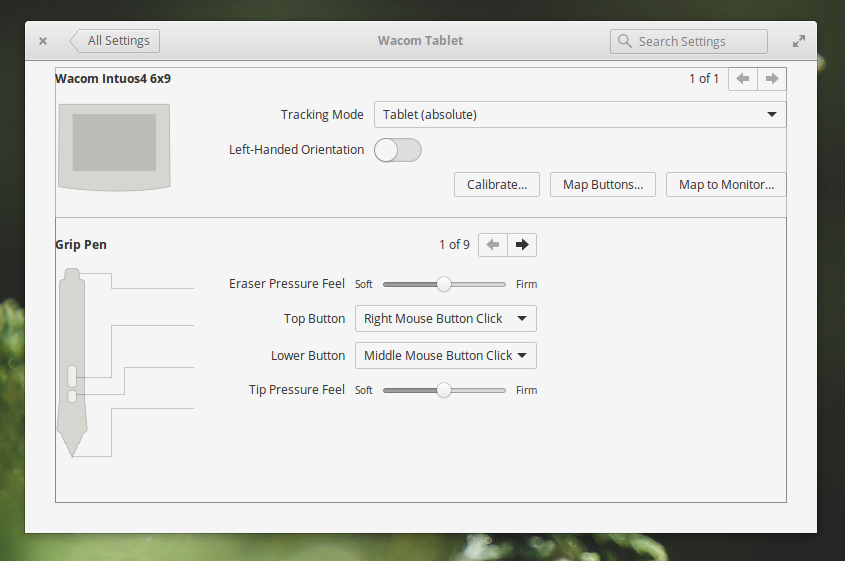Image resolution: width=845 pixels, height=561 pixels.
Task: Click the Wacom Intuos4 6x9 heading
Action: pyautogui.click(x=113, y=79)
